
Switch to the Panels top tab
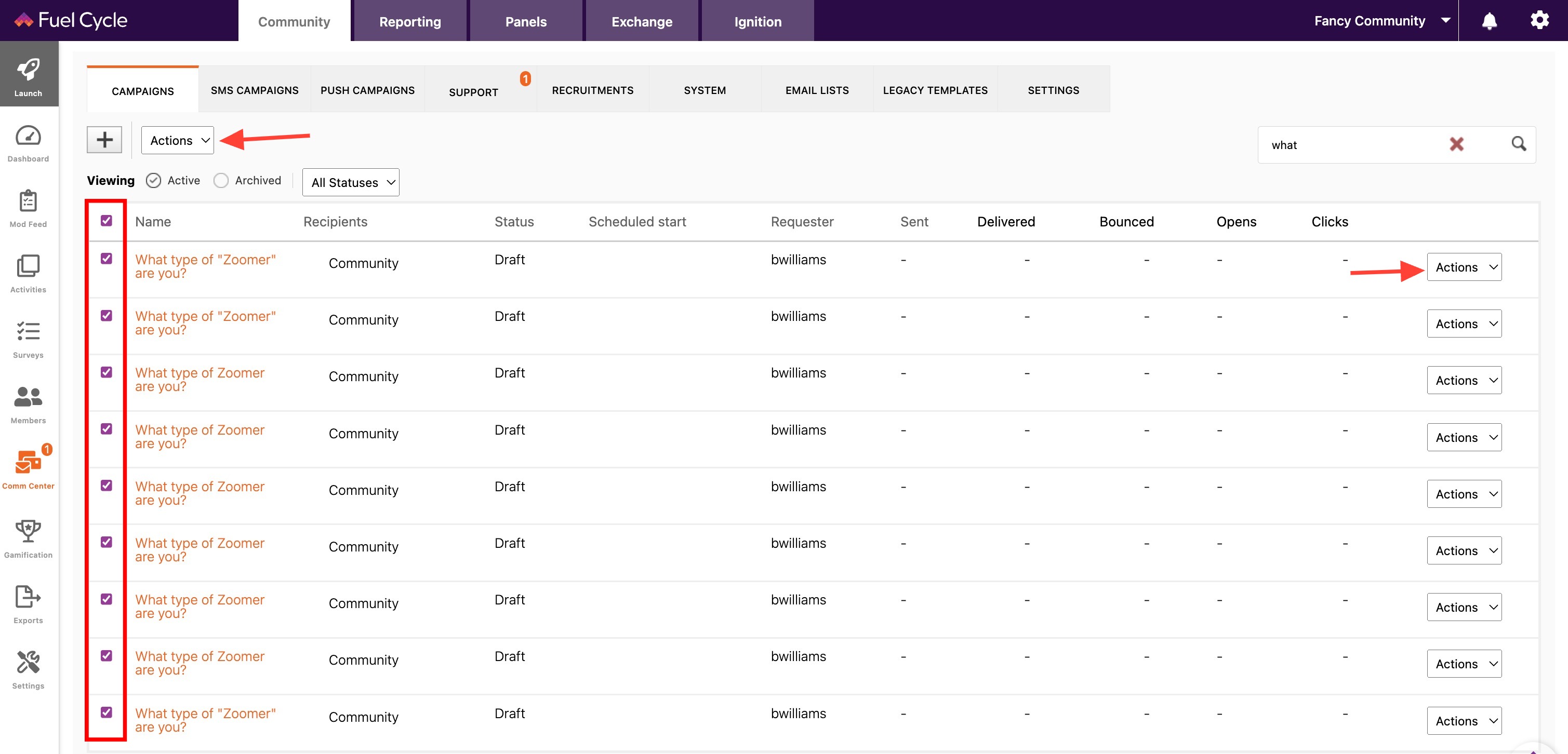click(x=526, y=21)
